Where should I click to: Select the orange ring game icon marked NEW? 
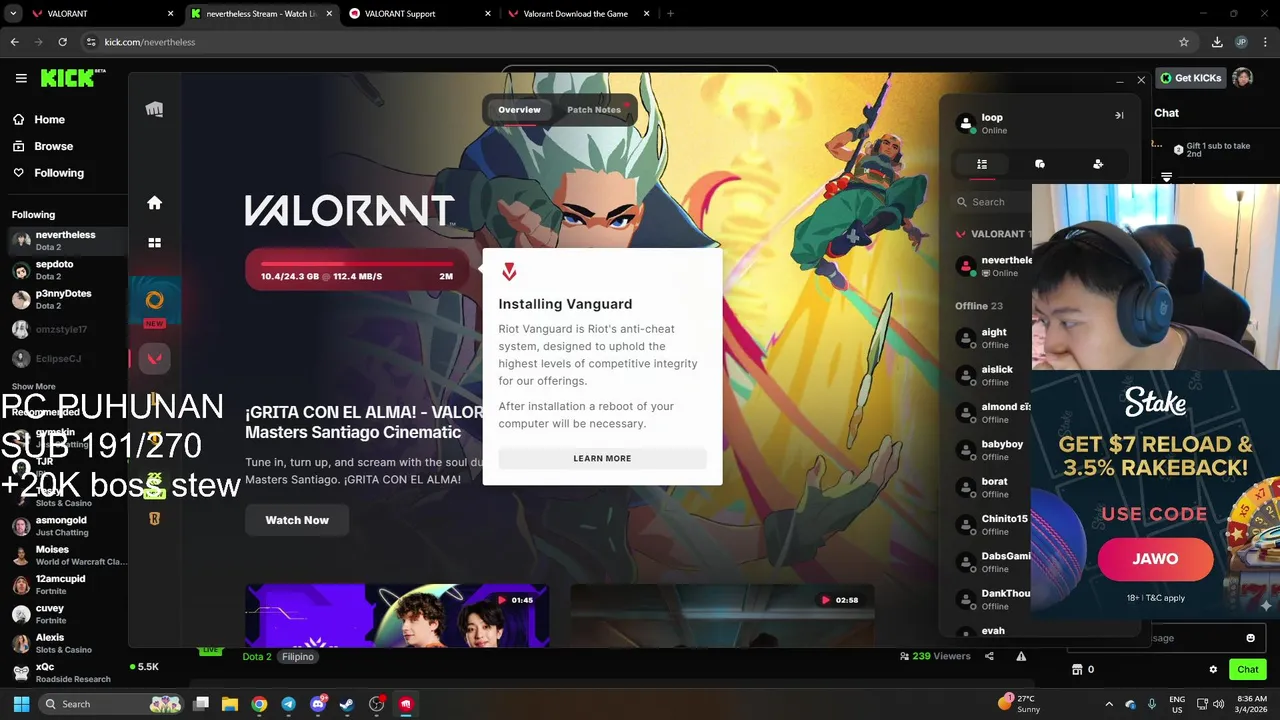(x=154, y=300)
